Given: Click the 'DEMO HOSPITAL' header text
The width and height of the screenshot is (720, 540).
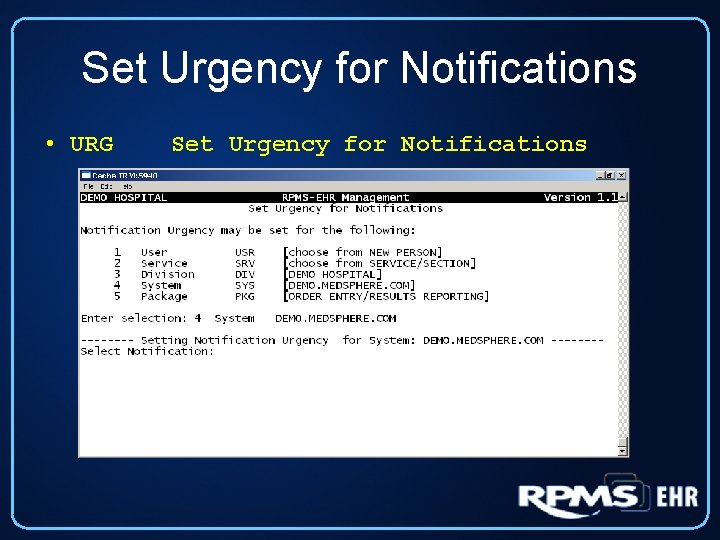Looking at the screenshot, I should click(x=124, y=197).
